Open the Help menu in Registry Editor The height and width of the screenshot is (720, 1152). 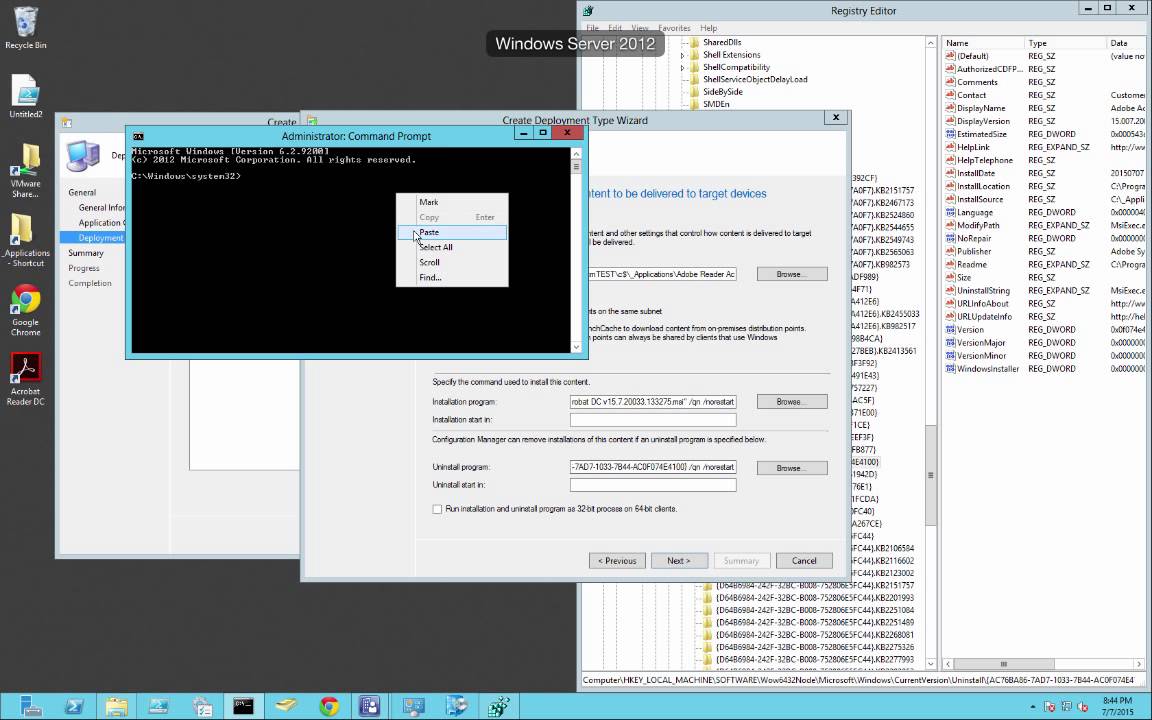click(x=708, y=28)
